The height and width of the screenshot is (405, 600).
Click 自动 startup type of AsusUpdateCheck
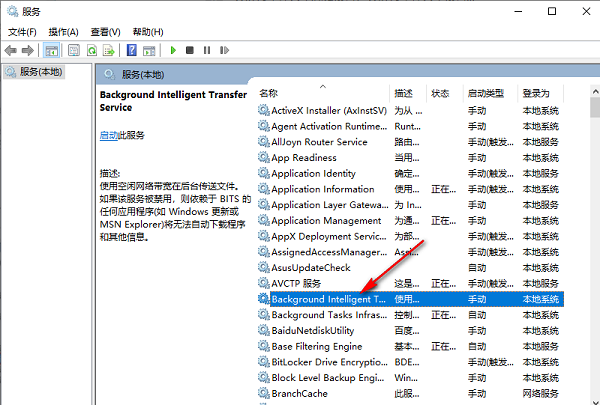(x=477, y=267)
